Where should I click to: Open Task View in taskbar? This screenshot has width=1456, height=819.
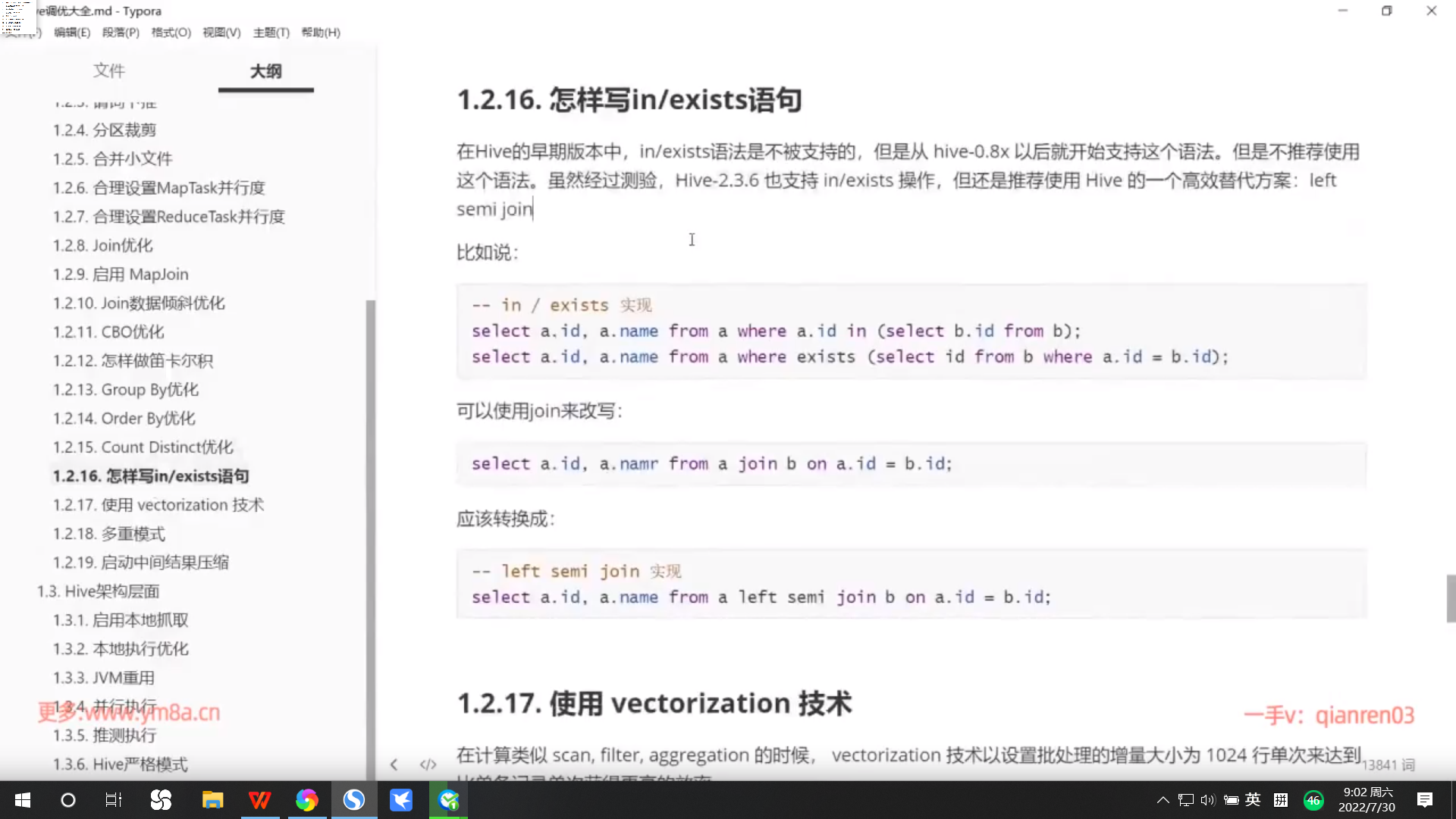(114, 800)
